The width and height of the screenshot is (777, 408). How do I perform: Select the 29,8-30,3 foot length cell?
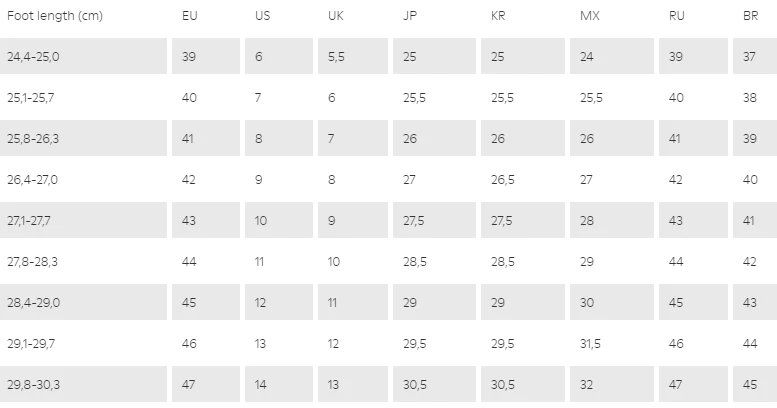pos(33,384)
